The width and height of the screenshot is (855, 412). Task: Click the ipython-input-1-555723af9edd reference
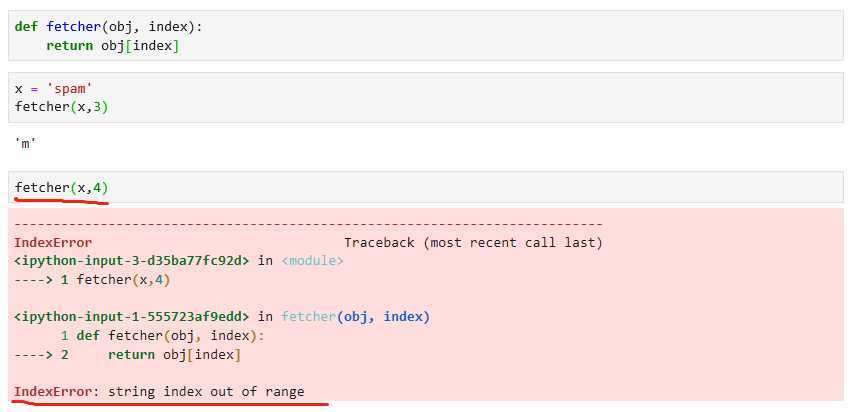point(131,317)
